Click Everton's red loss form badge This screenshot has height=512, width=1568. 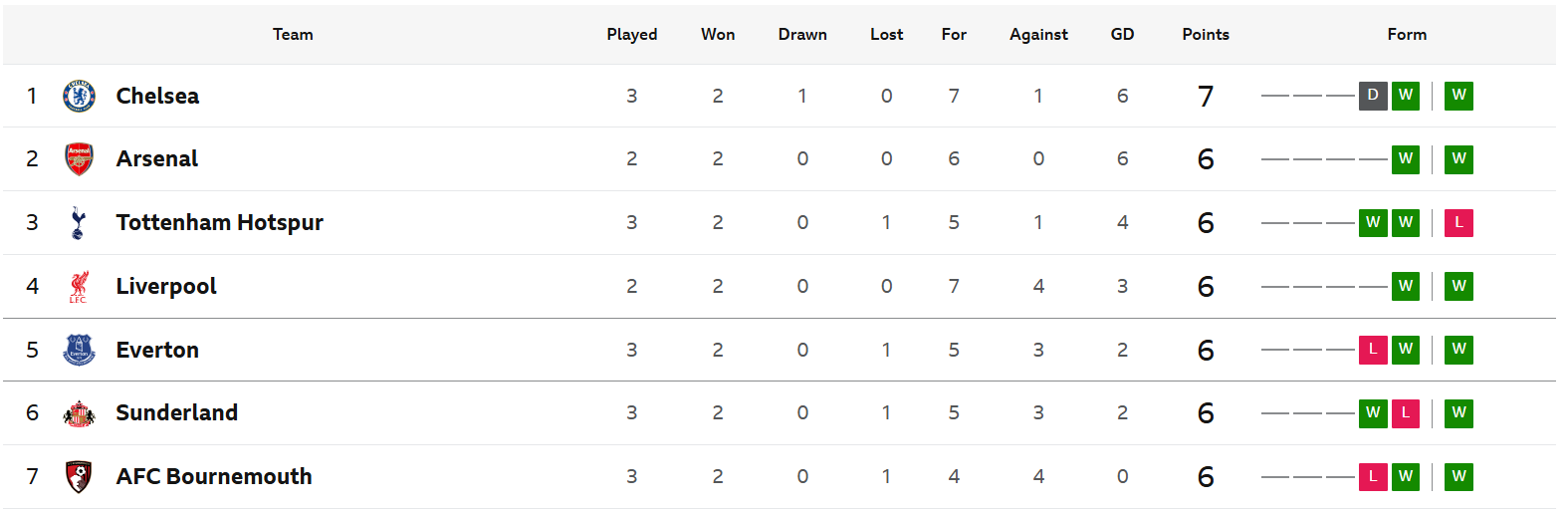[x=1373, y=350]
